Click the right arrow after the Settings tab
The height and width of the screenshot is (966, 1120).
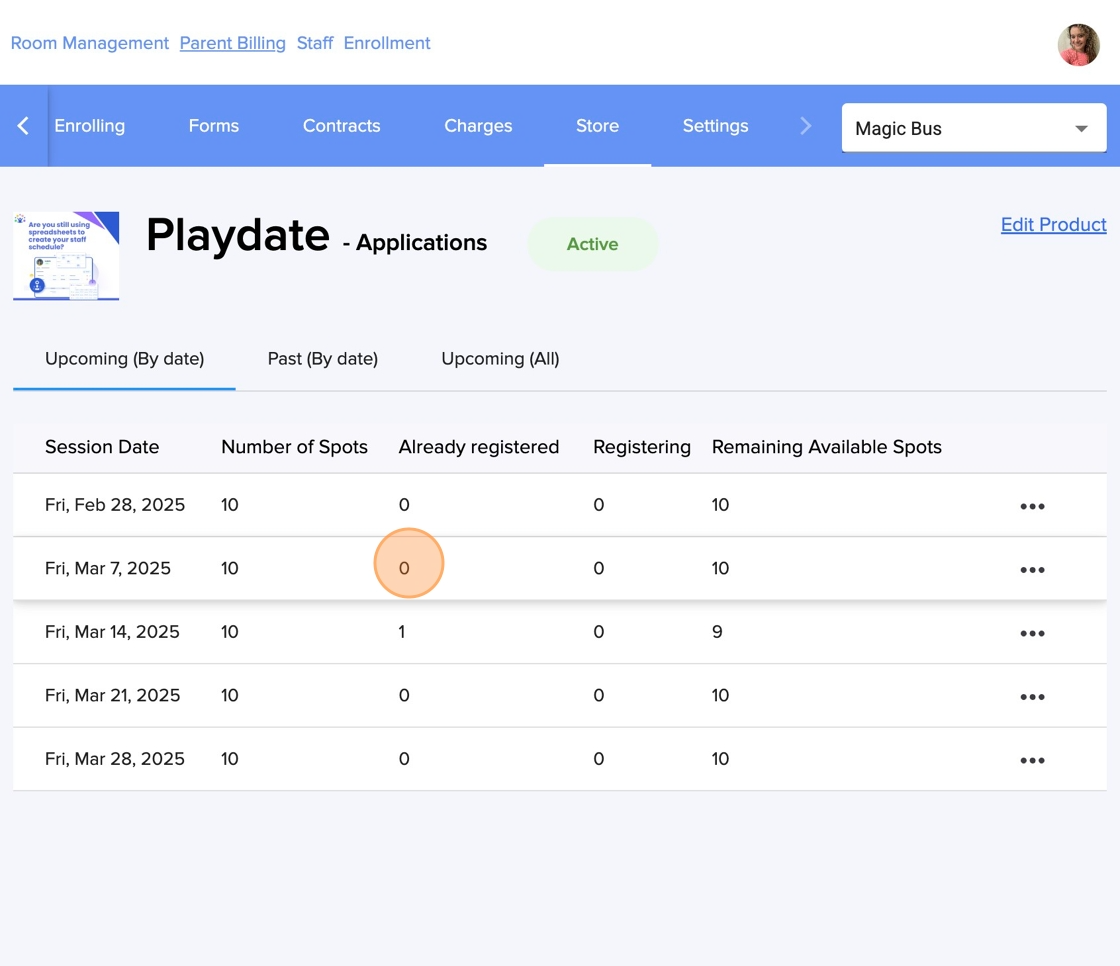tap(805, 126)
